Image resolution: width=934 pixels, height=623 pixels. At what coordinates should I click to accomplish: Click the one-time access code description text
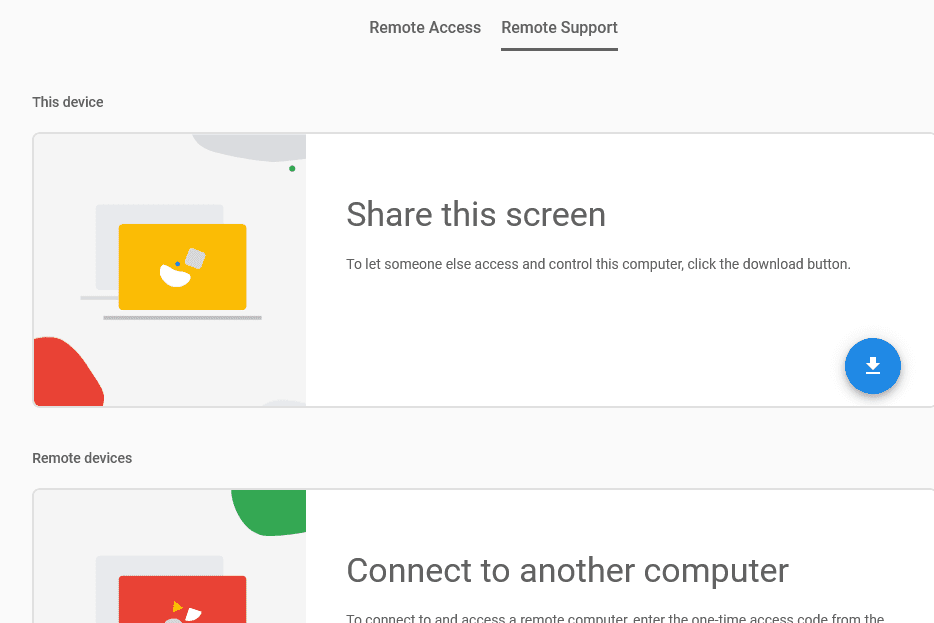(615, 618)
